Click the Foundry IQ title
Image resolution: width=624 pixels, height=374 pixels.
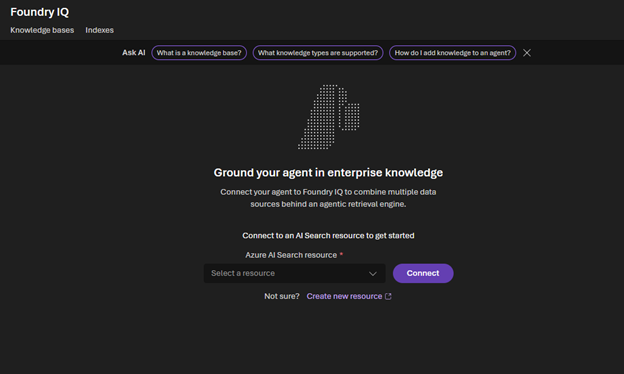(40, 12)
